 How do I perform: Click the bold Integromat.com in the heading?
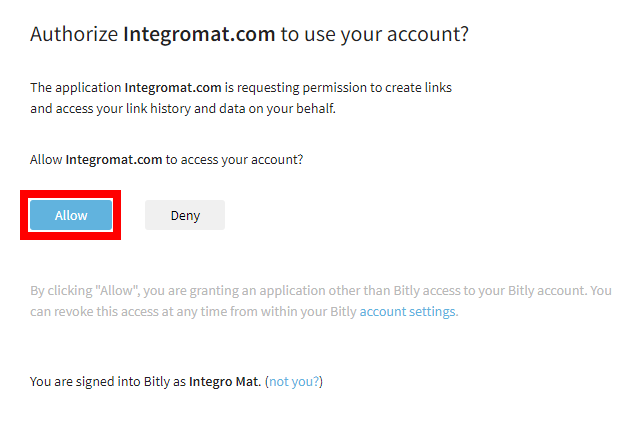(x=199, y=34)
